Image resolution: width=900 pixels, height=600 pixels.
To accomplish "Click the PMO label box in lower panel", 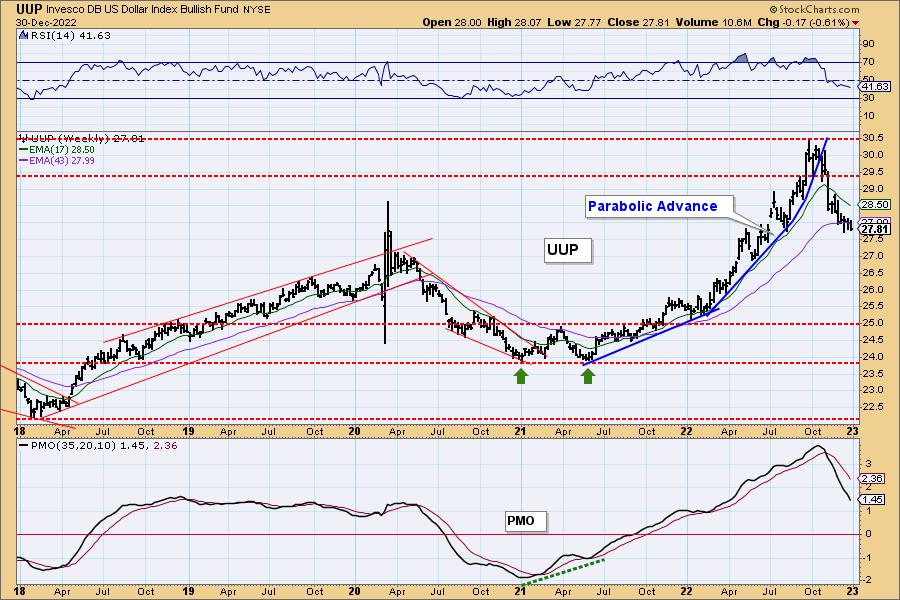I will [525, 521].
